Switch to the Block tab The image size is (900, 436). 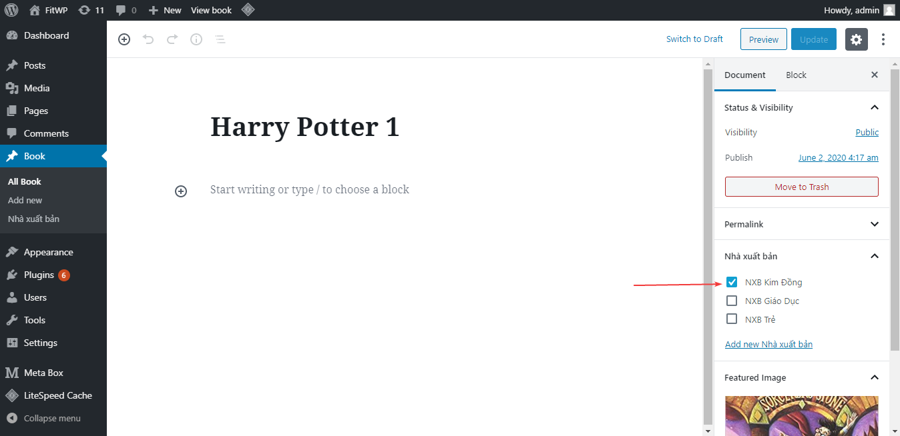click(x=796, y=75)
